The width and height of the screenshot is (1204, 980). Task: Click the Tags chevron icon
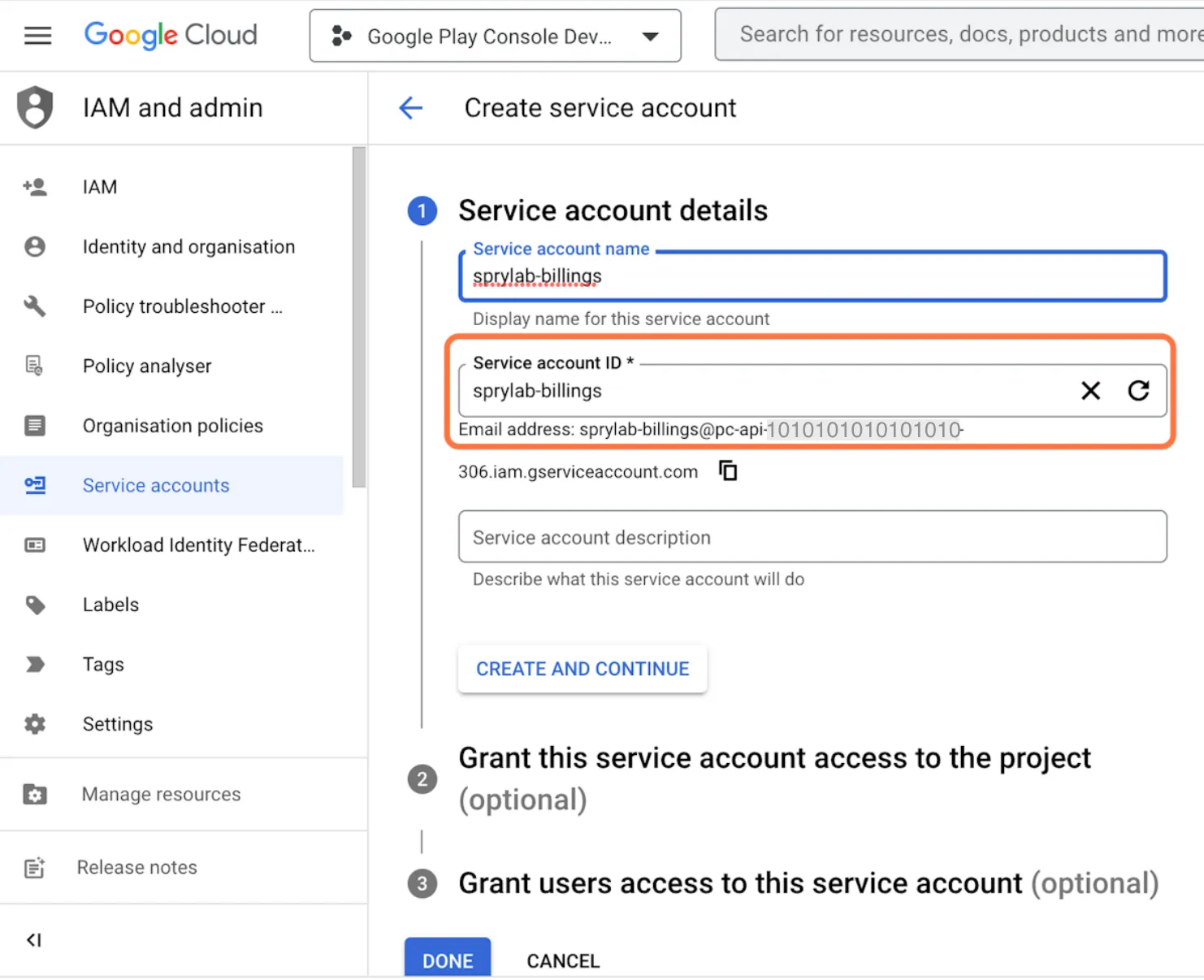pos(35,664)
